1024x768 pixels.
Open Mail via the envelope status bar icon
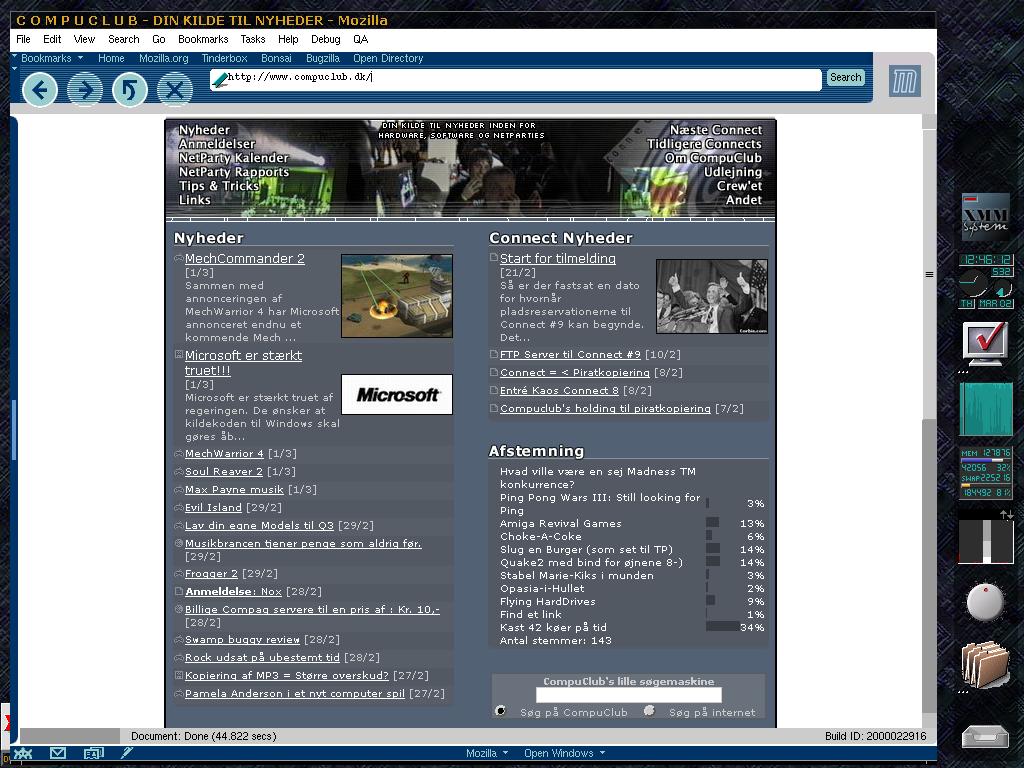[58, 753]
